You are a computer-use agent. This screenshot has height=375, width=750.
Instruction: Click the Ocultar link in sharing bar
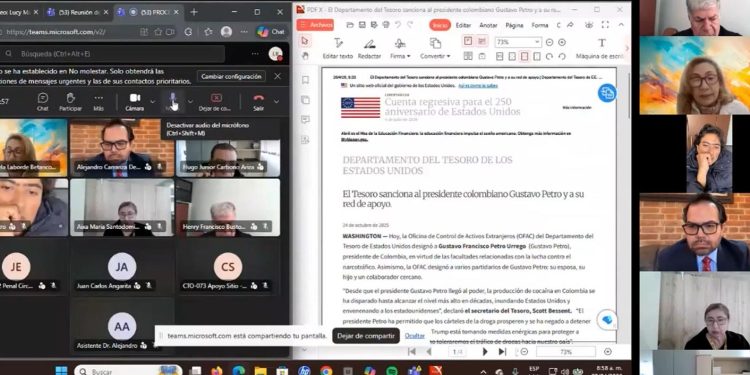point(415,336)
